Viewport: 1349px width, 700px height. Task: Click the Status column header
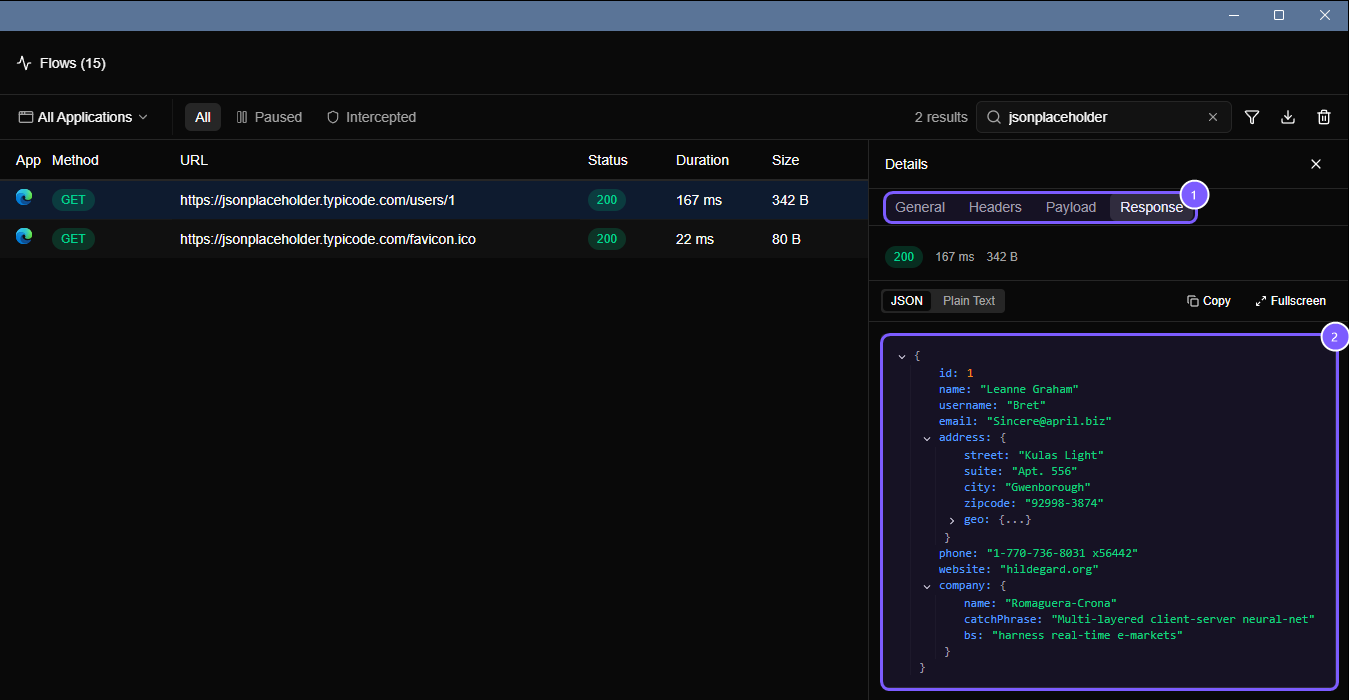(608, 160)
